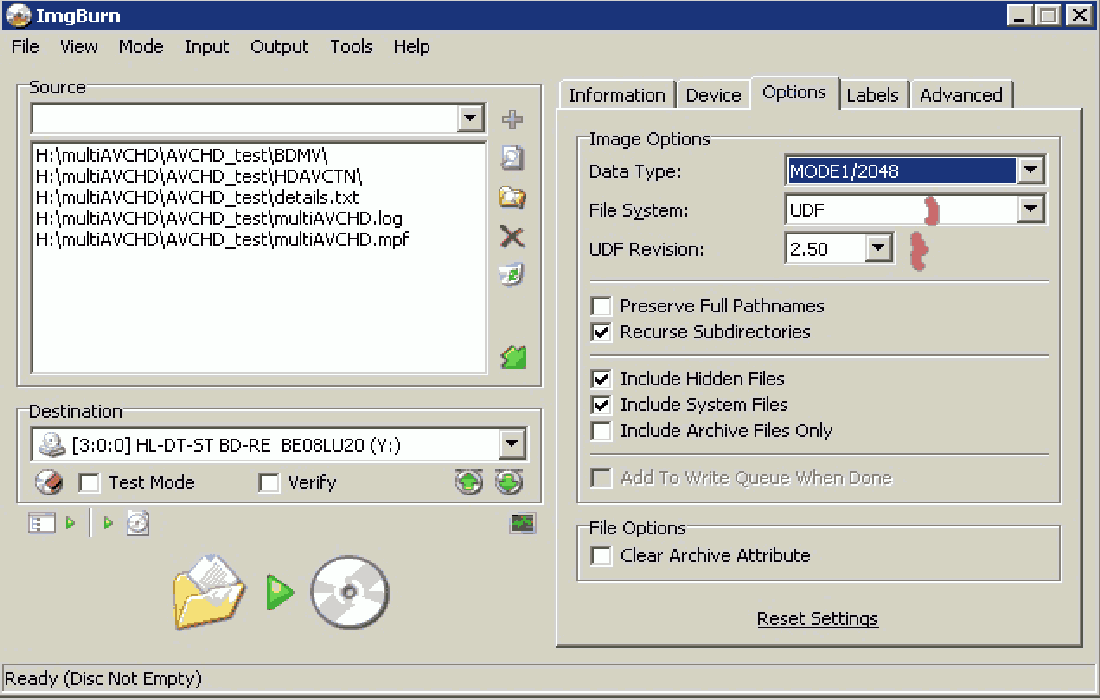The width and height of the screenshot is (1100, 700).
Task: Check Preserve Full Pathnames
Action: pos(601,306)
